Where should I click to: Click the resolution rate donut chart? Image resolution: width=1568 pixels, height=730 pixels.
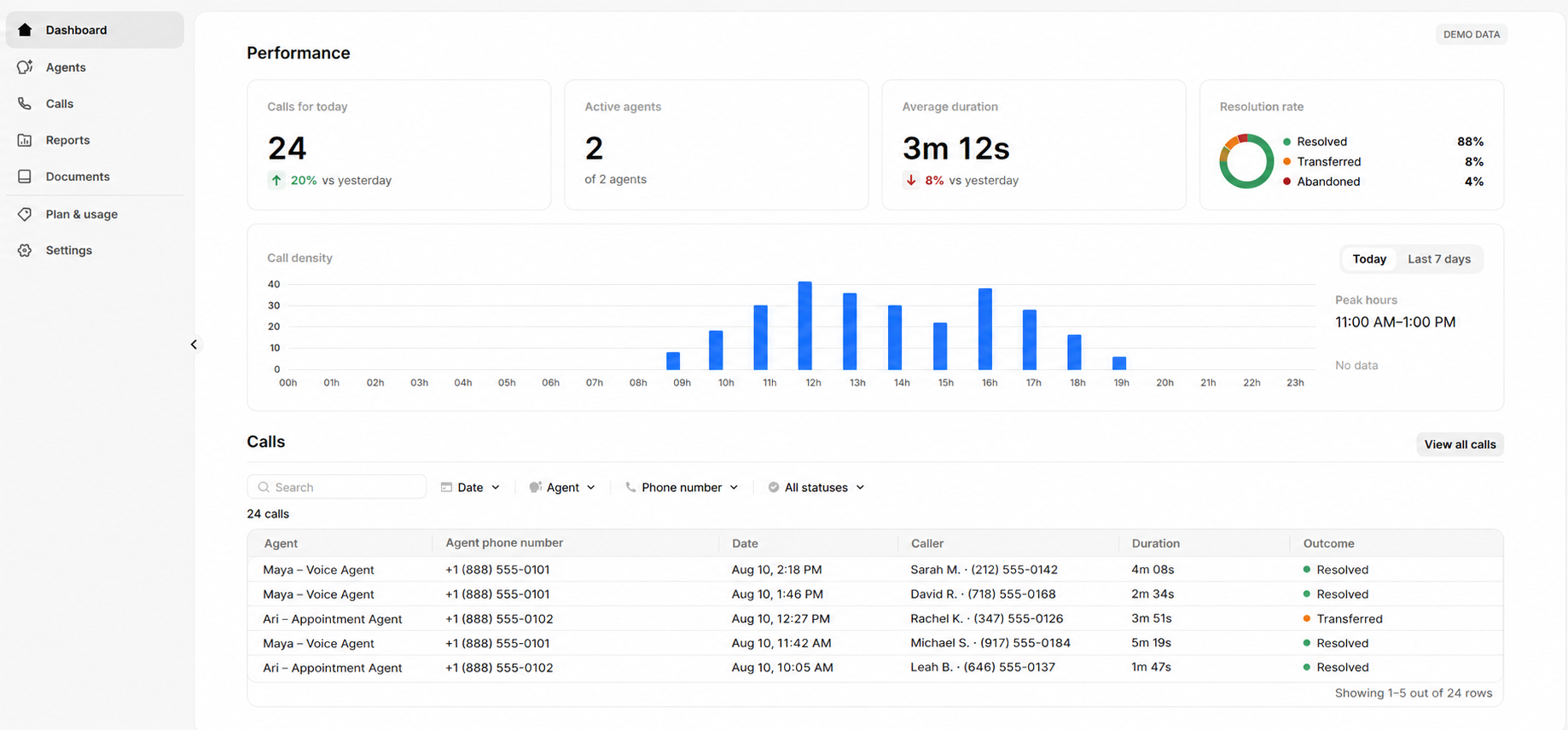[1246, 161]
